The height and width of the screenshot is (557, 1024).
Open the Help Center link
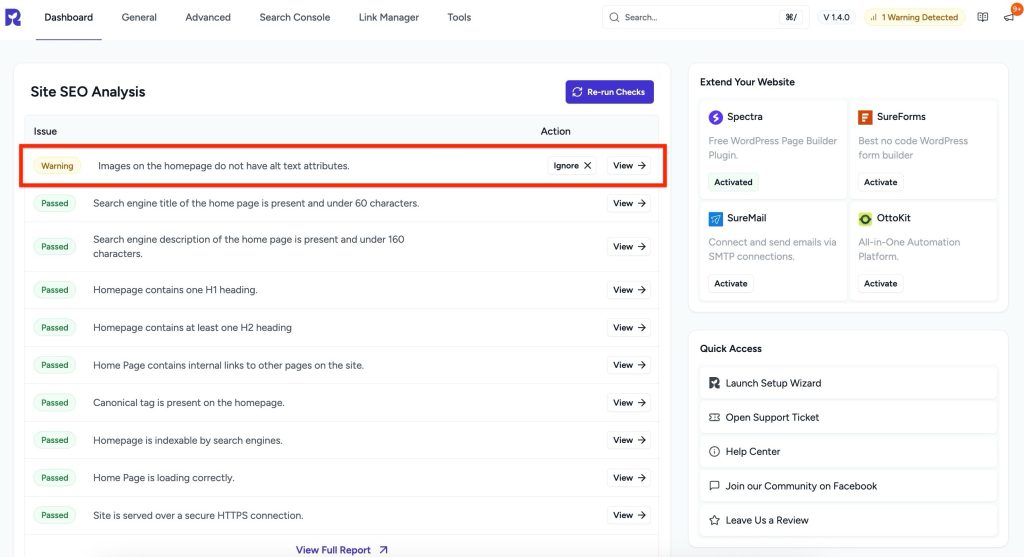[x=753, y=452]
